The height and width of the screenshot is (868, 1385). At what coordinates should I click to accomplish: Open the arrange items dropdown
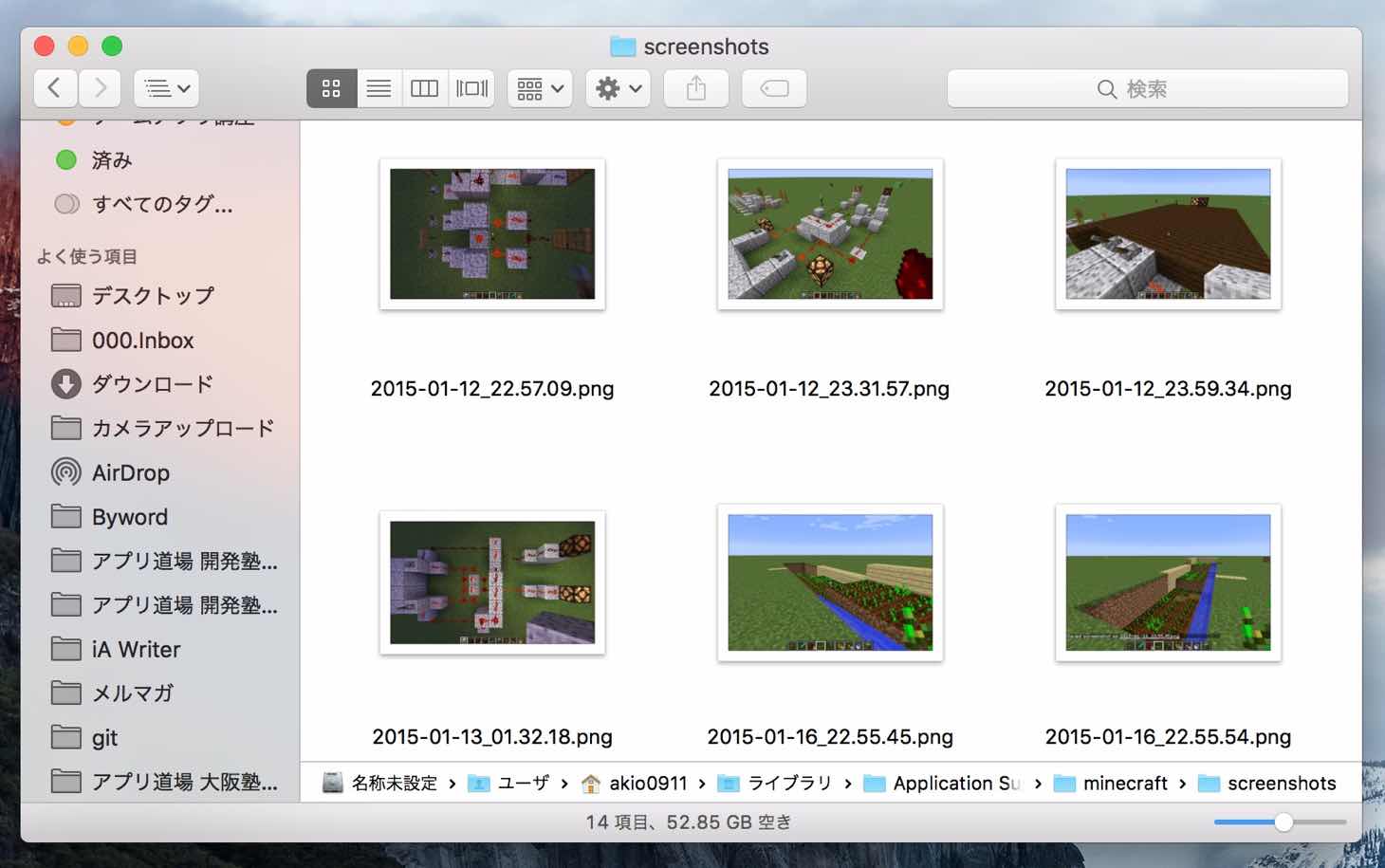[540, 88]
